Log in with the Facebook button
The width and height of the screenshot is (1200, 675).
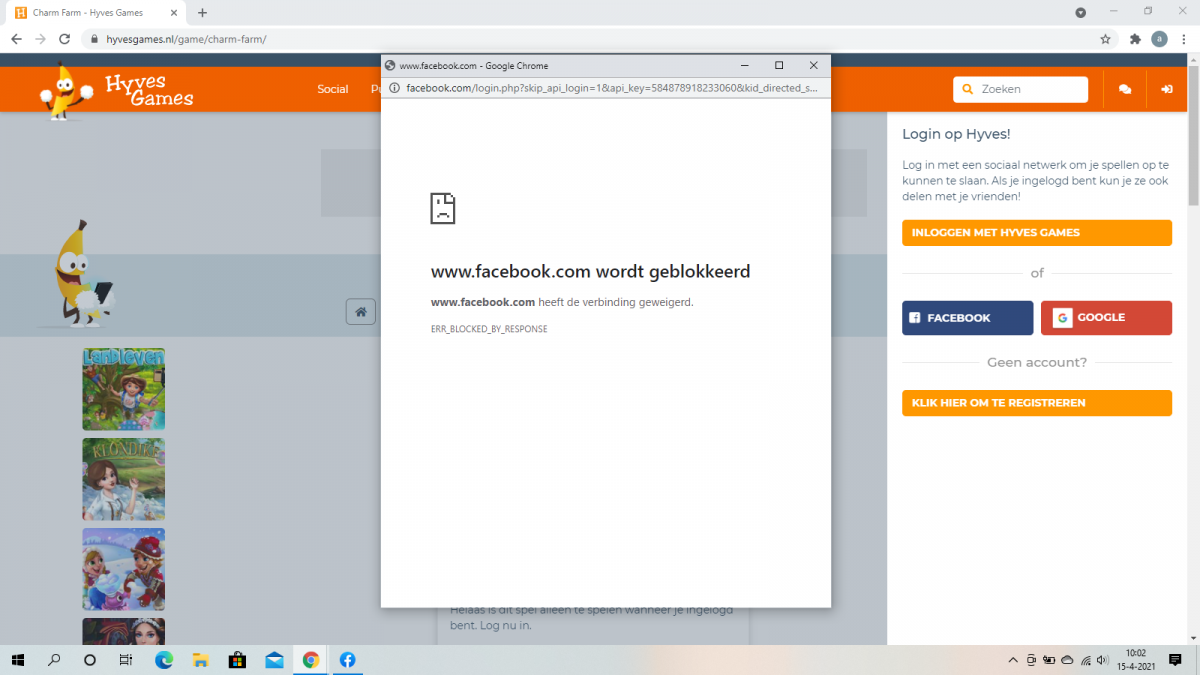967,318
